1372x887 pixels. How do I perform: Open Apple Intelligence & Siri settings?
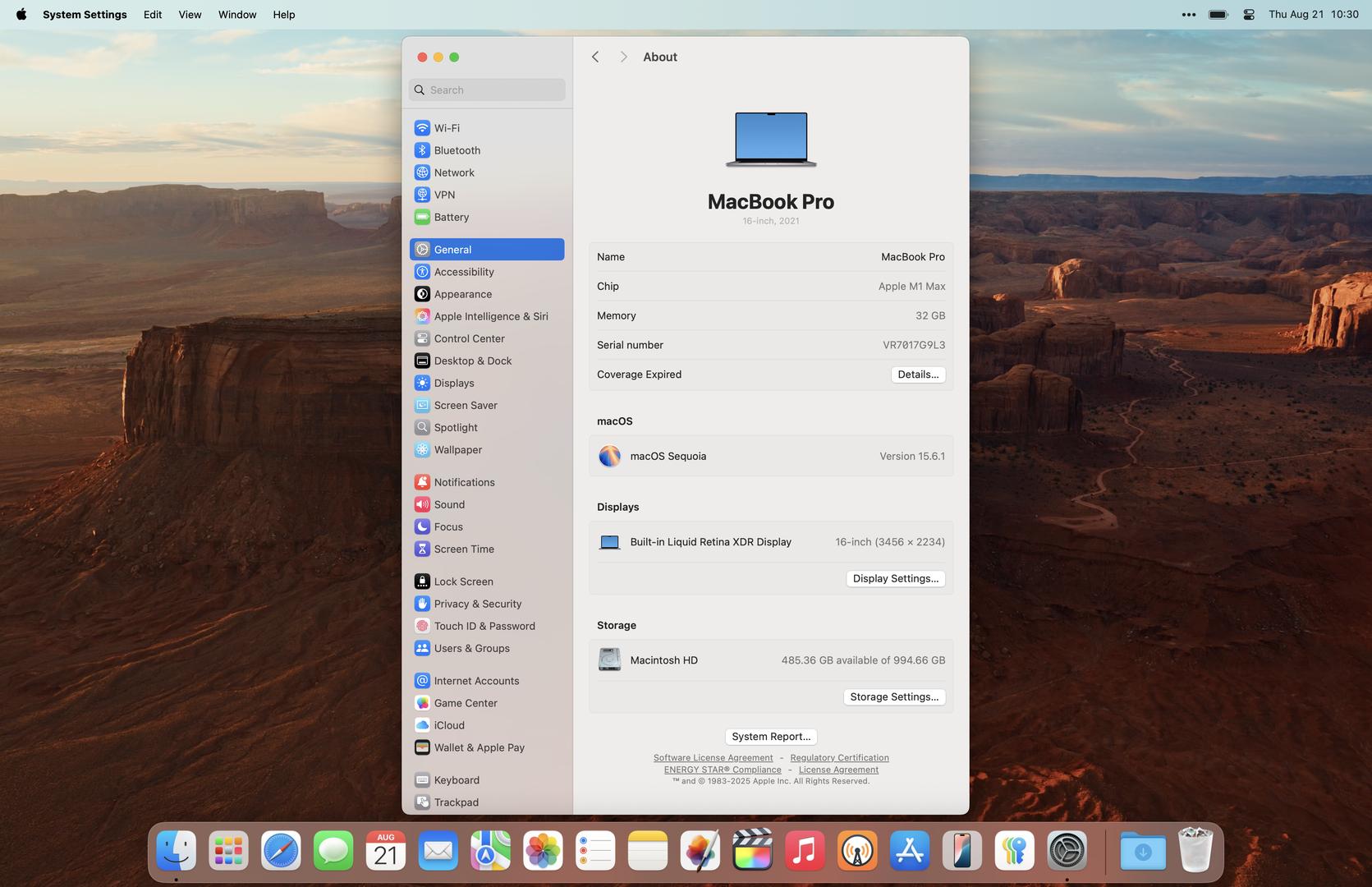pyautogui.click(x=487, y=316)
